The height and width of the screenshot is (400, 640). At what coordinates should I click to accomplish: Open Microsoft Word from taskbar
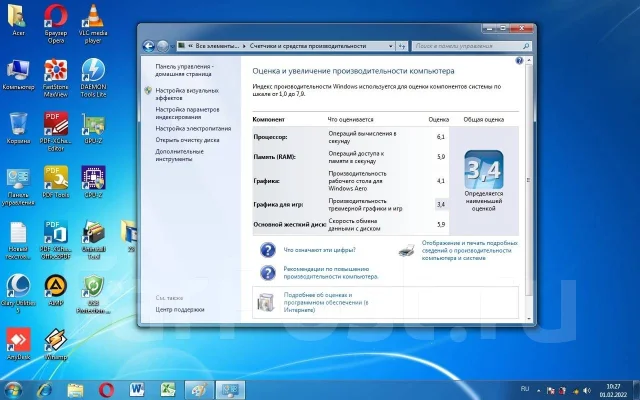click(x=137, y=390)
